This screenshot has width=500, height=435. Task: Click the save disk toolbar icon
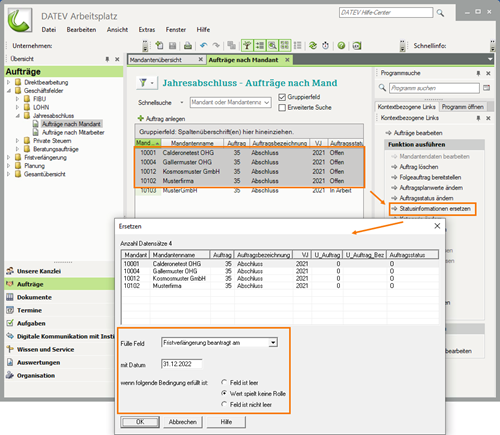coord(172,45)
